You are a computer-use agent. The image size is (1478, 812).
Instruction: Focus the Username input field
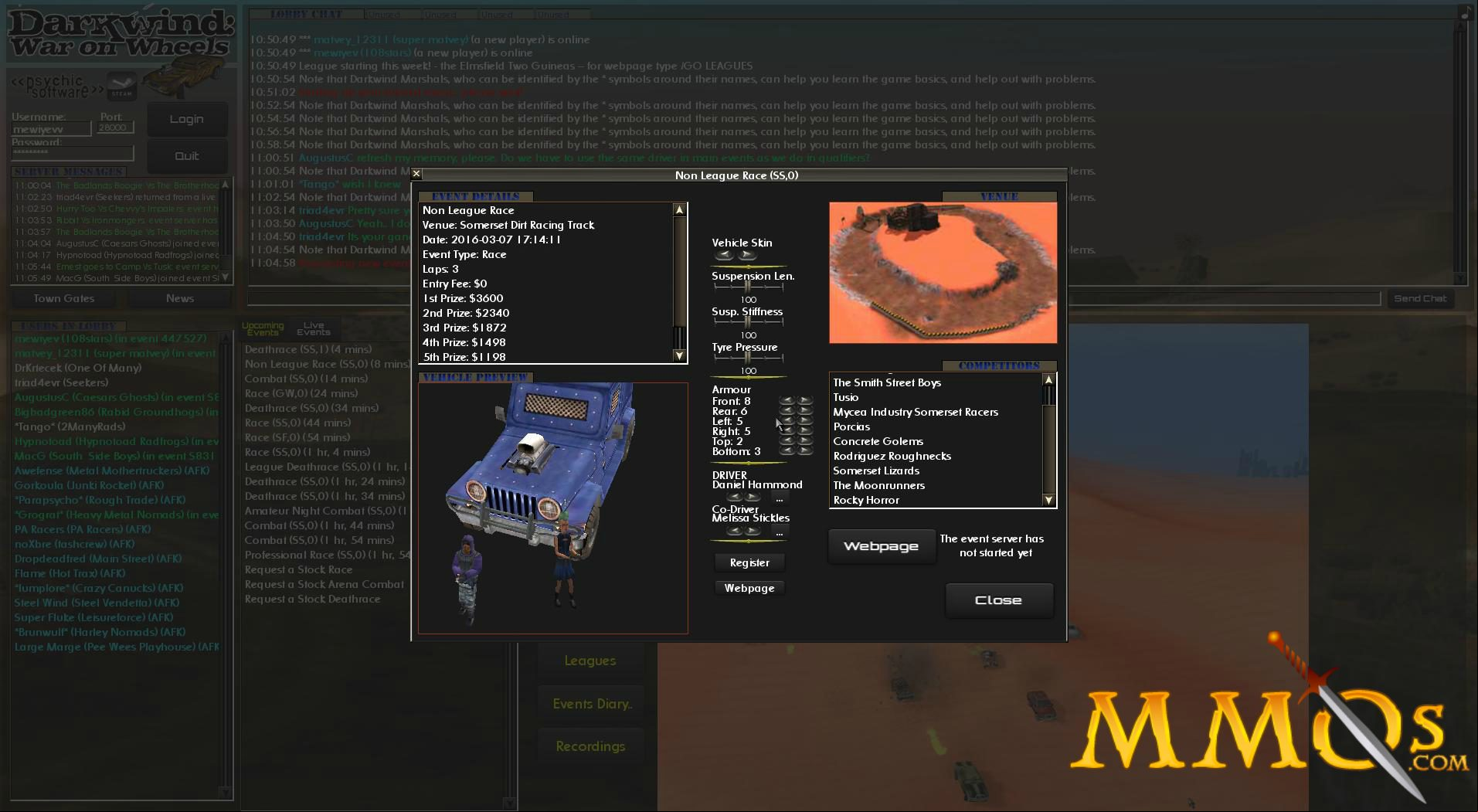[x=51, y=129]
